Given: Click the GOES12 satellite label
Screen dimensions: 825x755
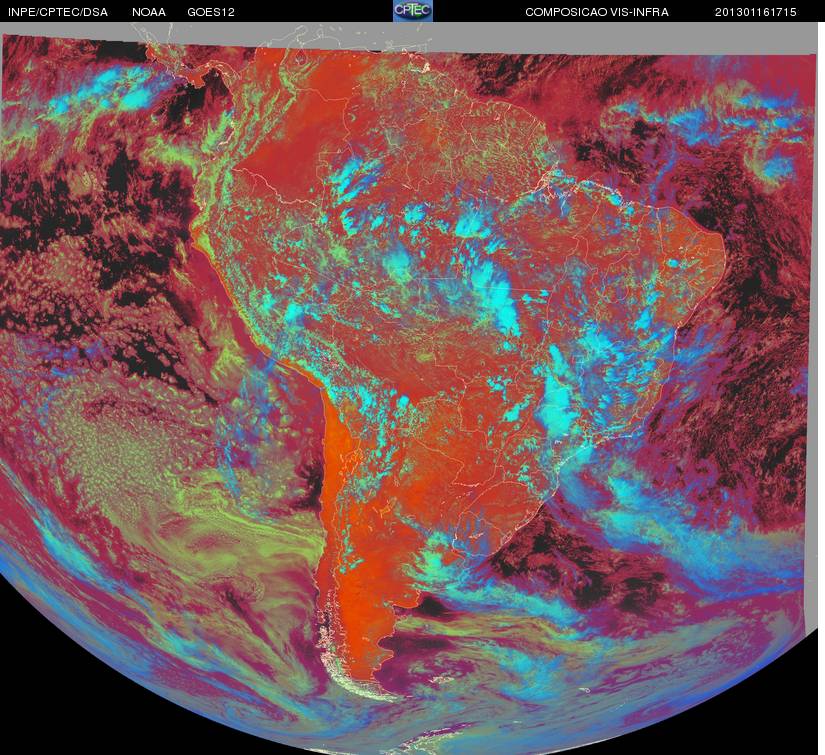Looking at the screenshot, I should click(x=211, y=12).
